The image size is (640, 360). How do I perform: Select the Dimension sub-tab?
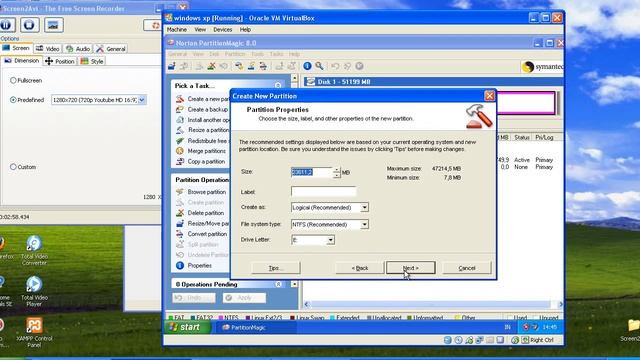point(22,61)
